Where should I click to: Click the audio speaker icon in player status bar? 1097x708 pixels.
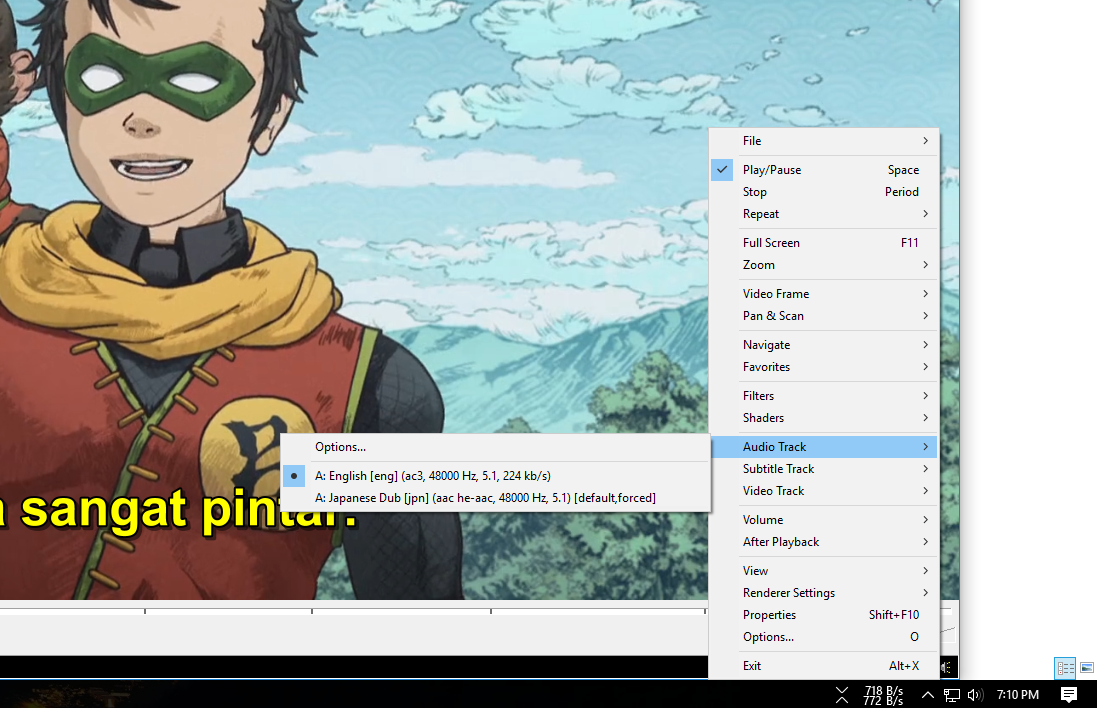tap(946, 667)
